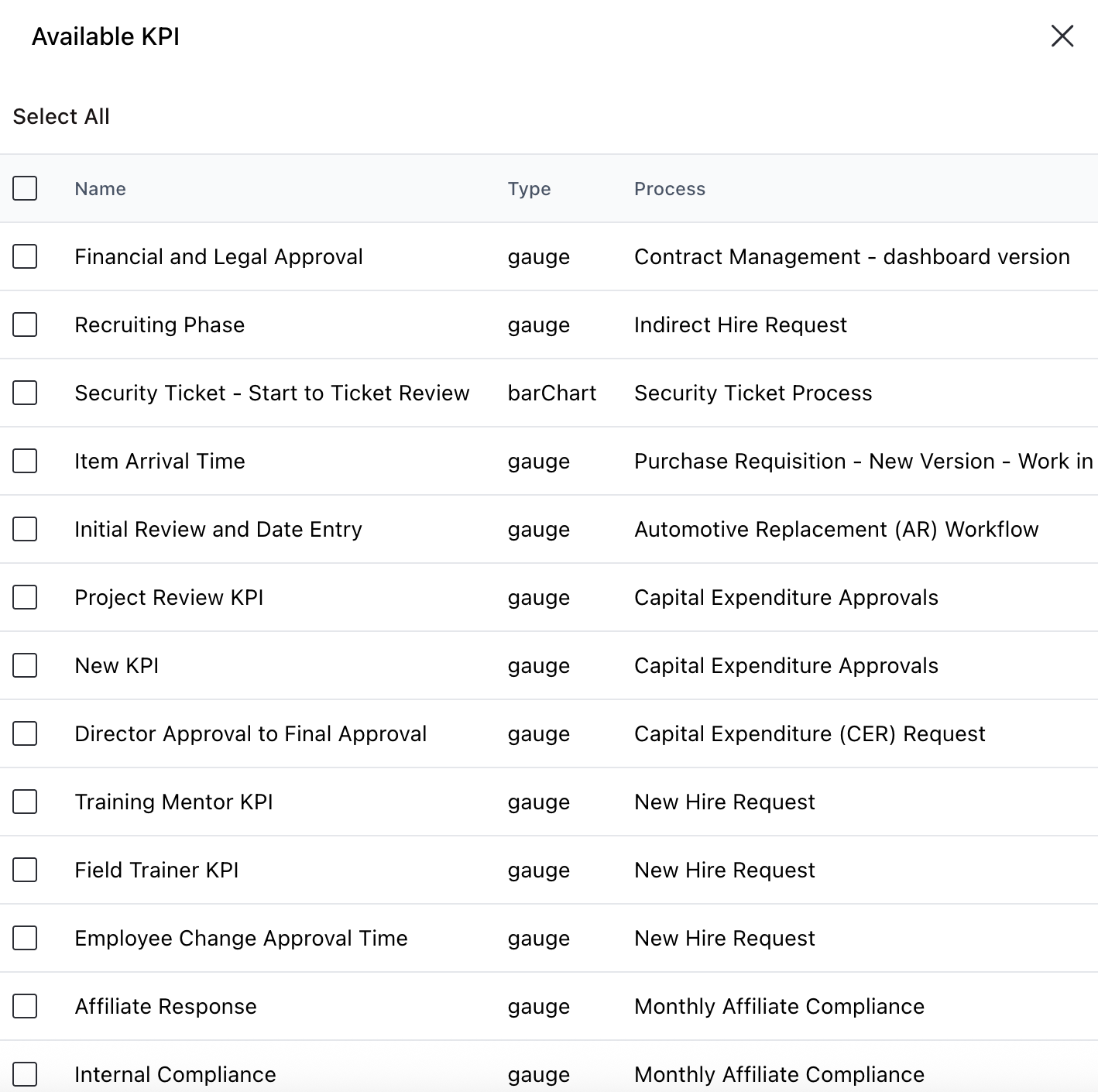Click the Type column header
1098x1092 pixels.
(x=529, y=188)
